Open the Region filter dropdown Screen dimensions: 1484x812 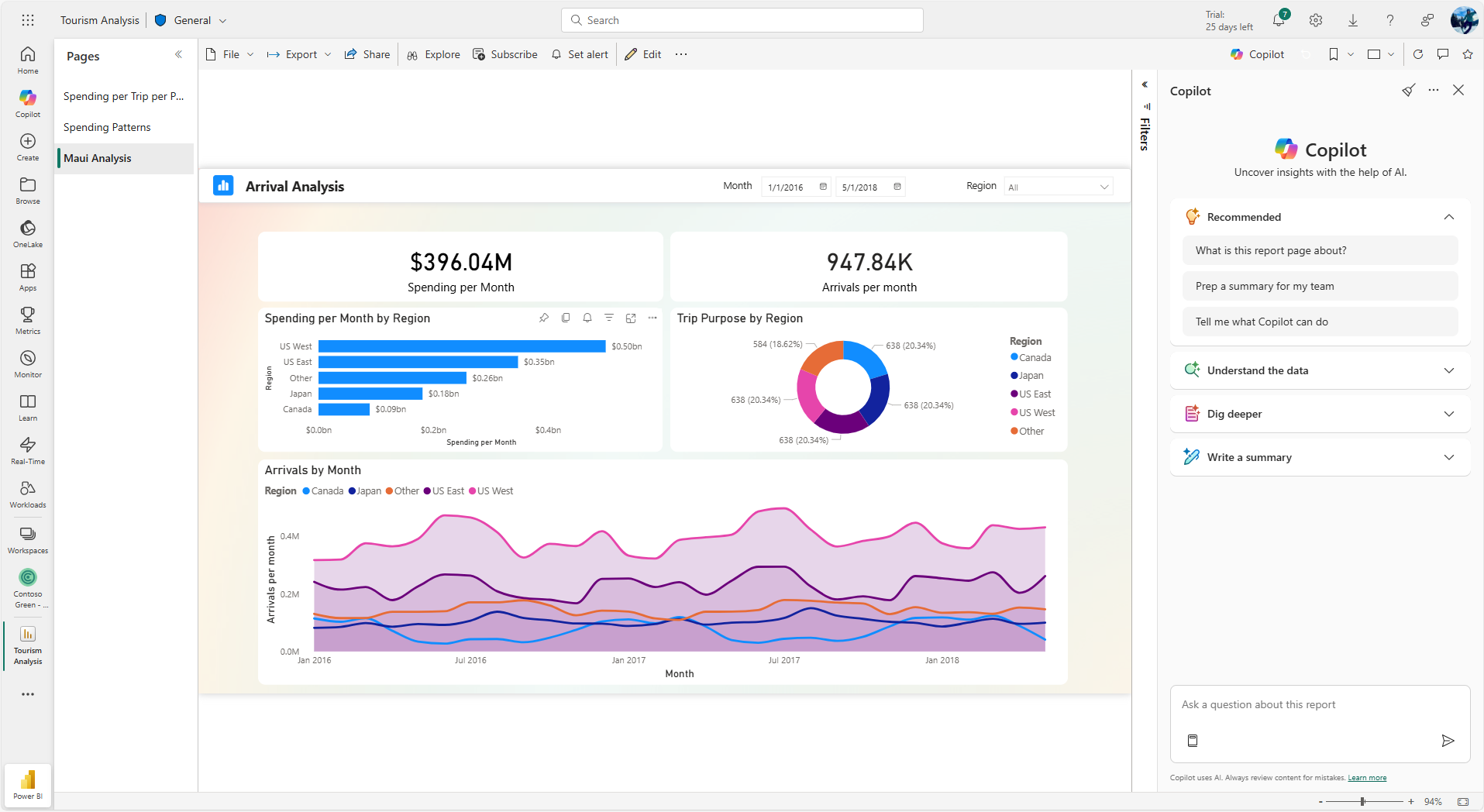[x=1058, y=187]
